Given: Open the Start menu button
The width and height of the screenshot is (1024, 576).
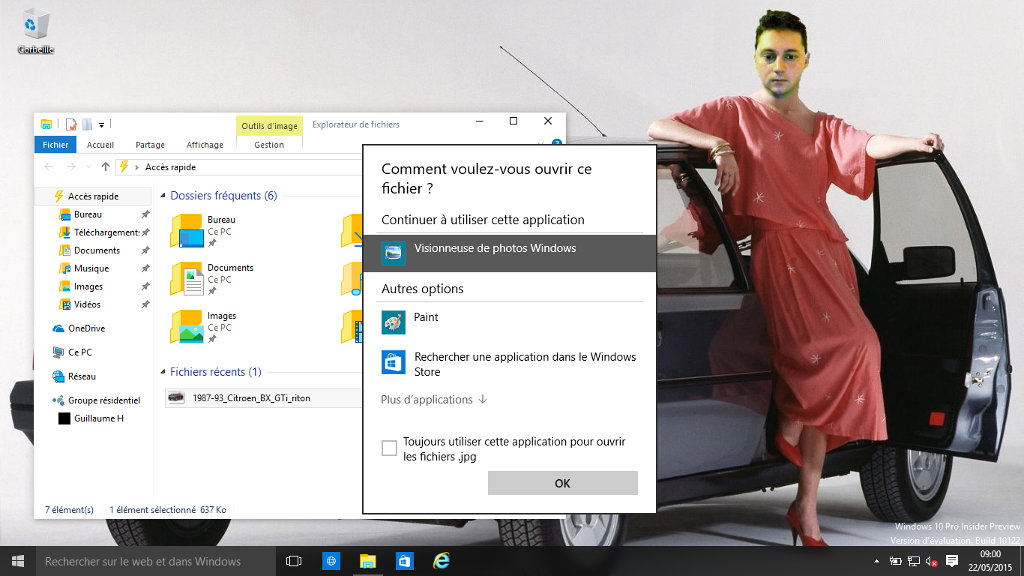Looking at the screenshot, I should click(17, 561).
